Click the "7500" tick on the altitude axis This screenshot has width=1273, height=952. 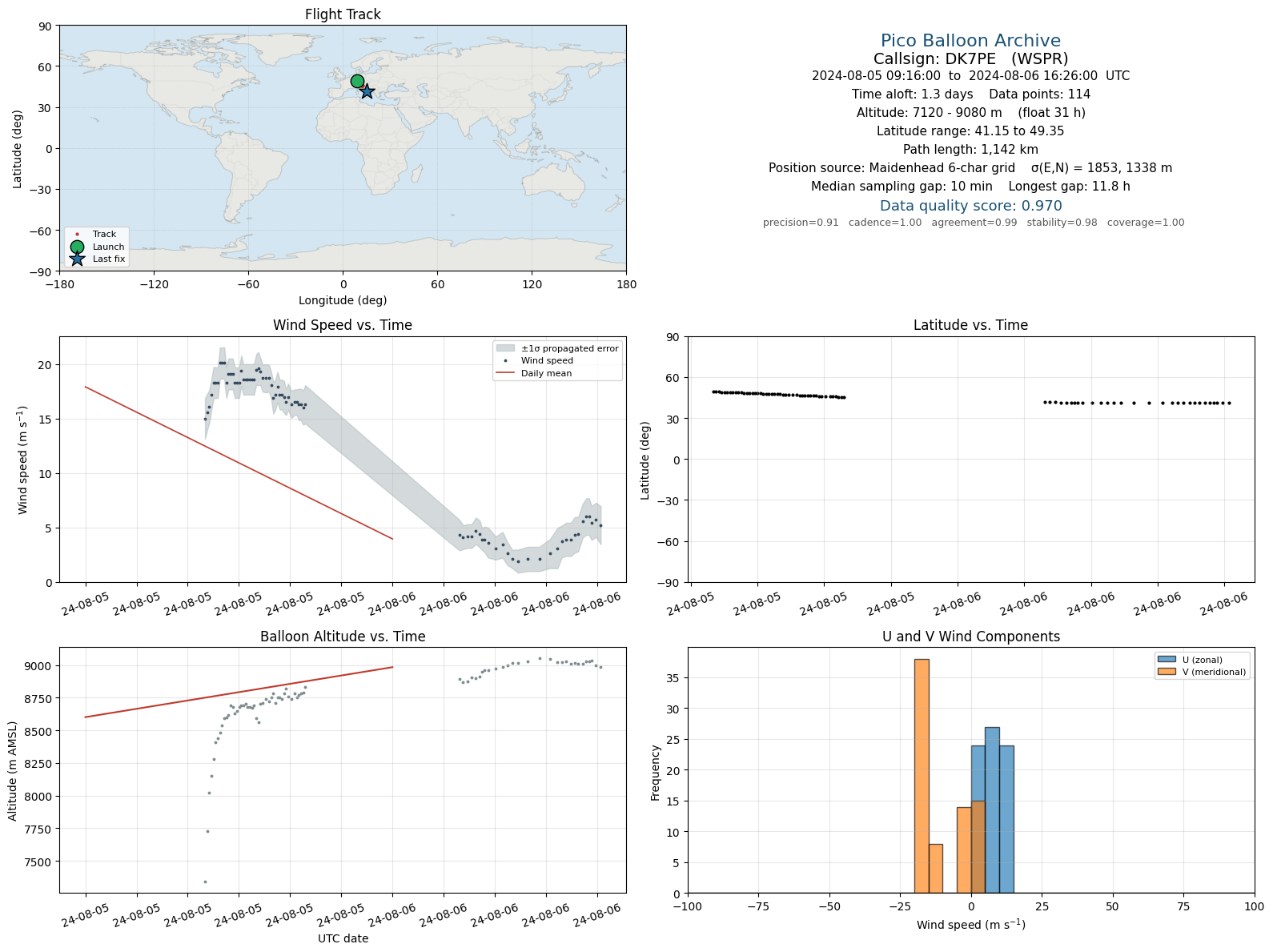point(38,862)
